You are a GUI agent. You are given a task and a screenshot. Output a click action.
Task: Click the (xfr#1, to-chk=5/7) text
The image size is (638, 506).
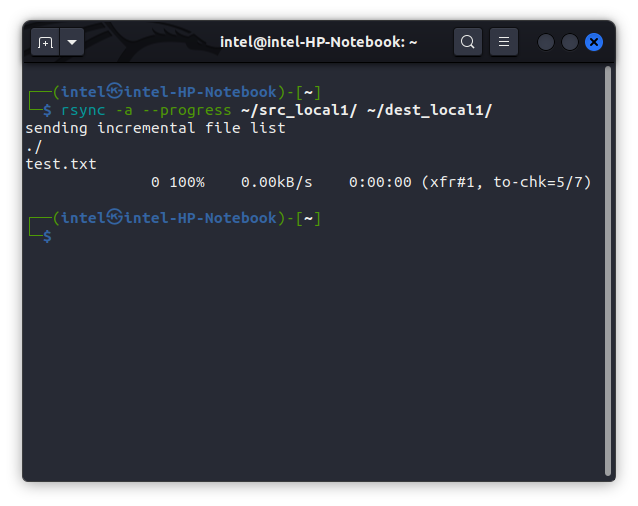(x=506, y=182)
